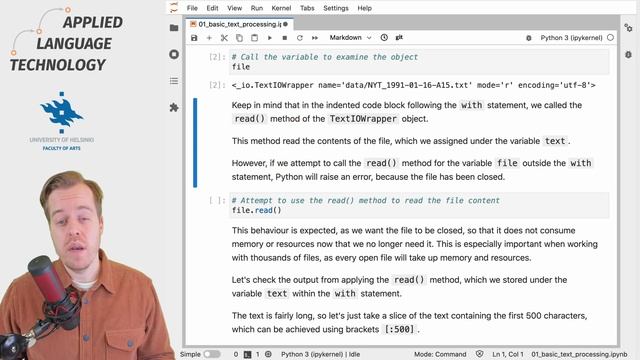Open the Edit menu
Screen dimensions: 640x360
pos(212,8)
